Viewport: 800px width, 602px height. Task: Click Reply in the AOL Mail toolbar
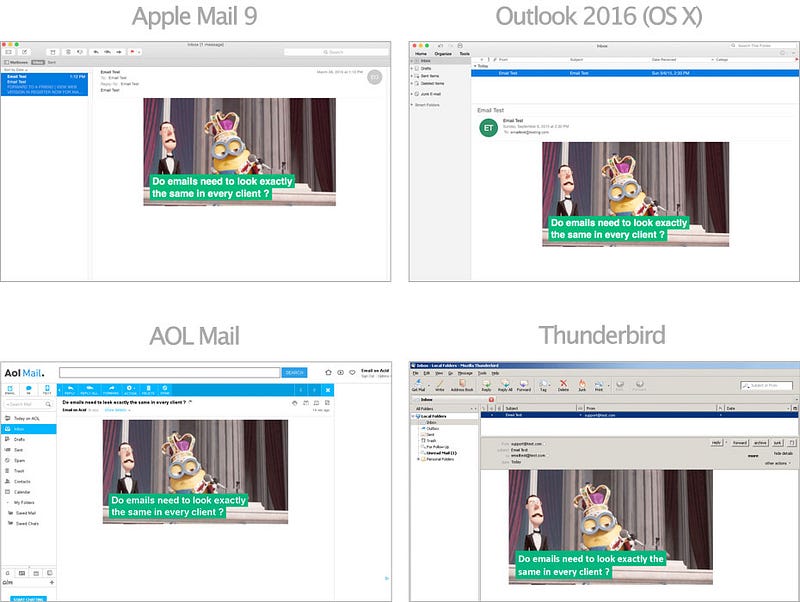[70, 390]
